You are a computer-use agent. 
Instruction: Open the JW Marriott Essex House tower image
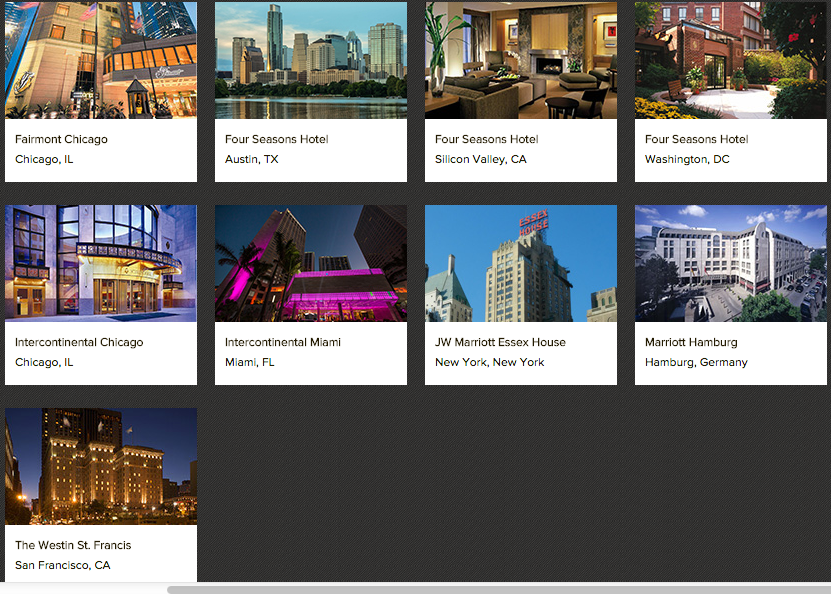[x=520, y=263]
